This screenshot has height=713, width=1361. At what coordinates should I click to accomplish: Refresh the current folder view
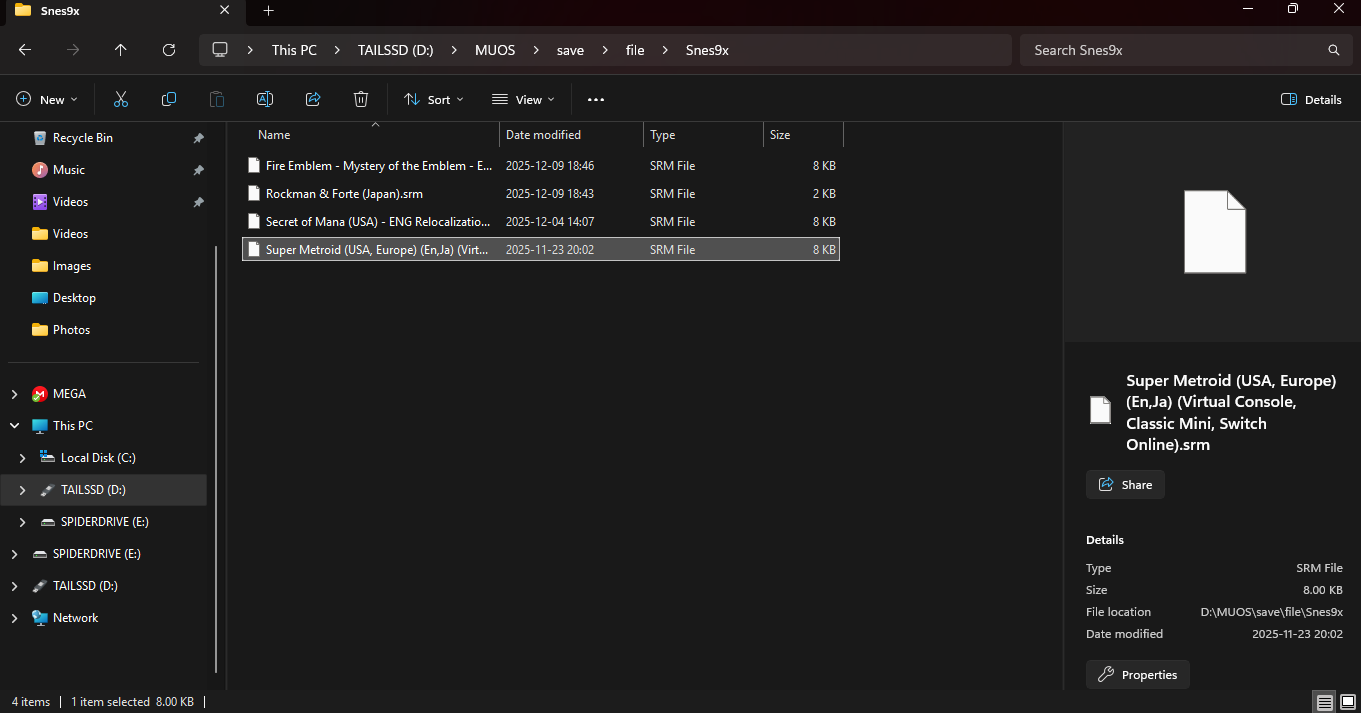(x=169, y=50)
